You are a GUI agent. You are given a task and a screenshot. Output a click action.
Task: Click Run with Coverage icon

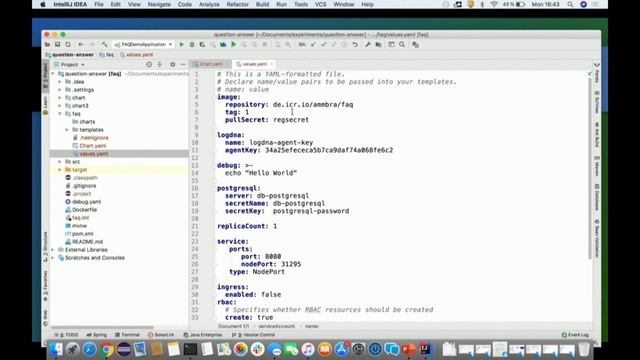click(202, 44)
